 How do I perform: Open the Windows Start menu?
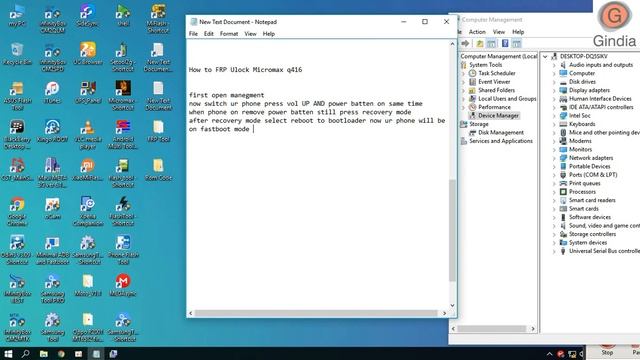8,353
